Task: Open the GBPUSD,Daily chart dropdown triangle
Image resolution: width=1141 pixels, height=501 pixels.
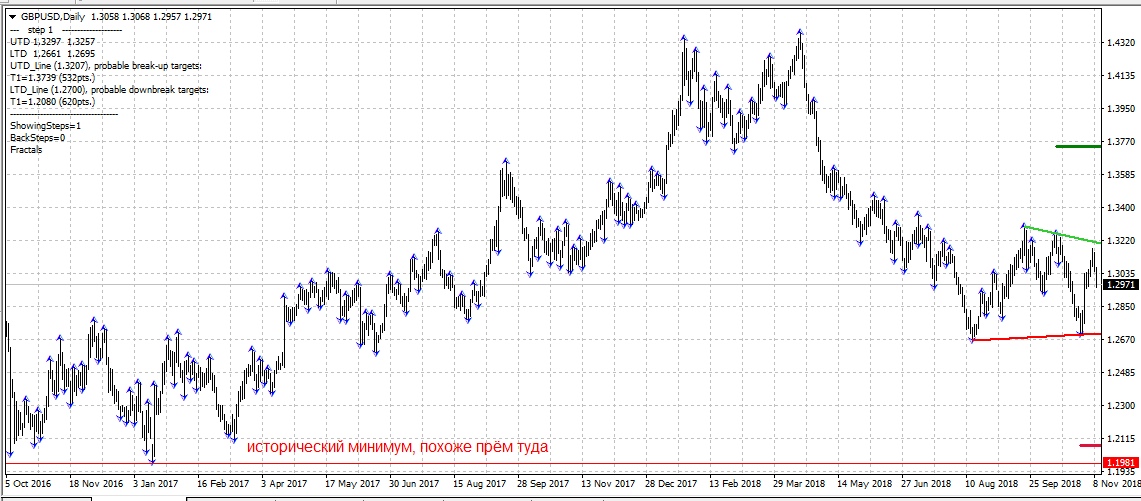Action: click(x=12, y=18)
